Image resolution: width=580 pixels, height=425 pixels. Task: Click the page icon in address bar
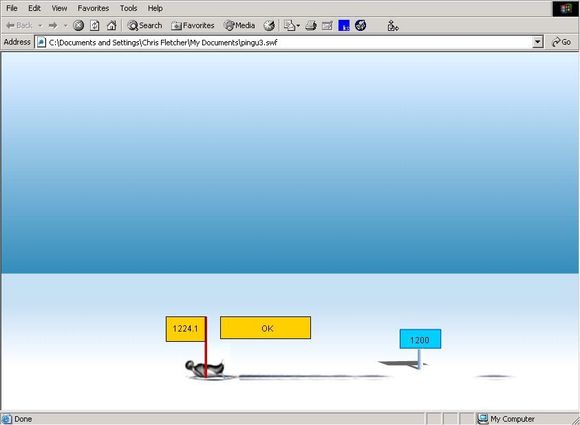pyautogui.click(x=41, y=42)
